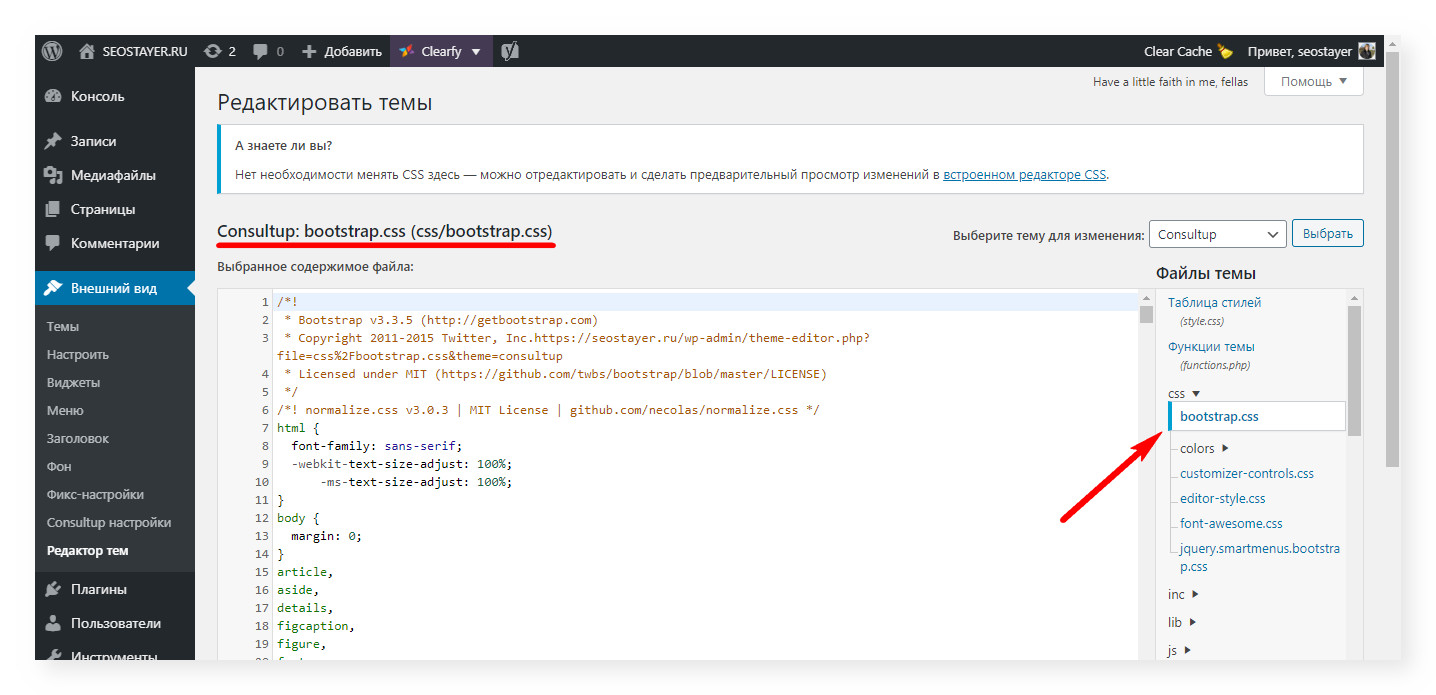The width and height of the screenshot is (1436, 695).
Task: Visit site SEOSTAYER.RU home icon
Action: pyautogui.click(x=87, y=51)
